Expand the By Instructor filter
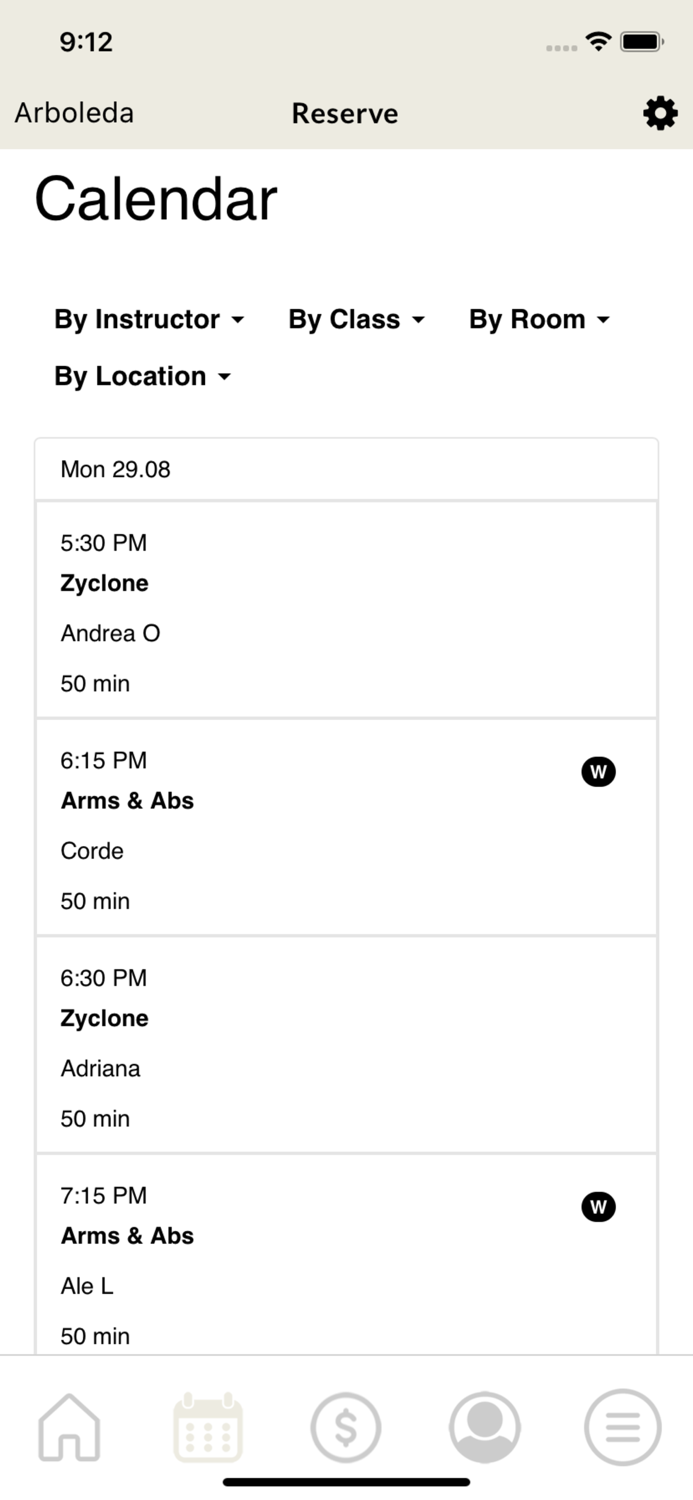 [x=148, y=319]
